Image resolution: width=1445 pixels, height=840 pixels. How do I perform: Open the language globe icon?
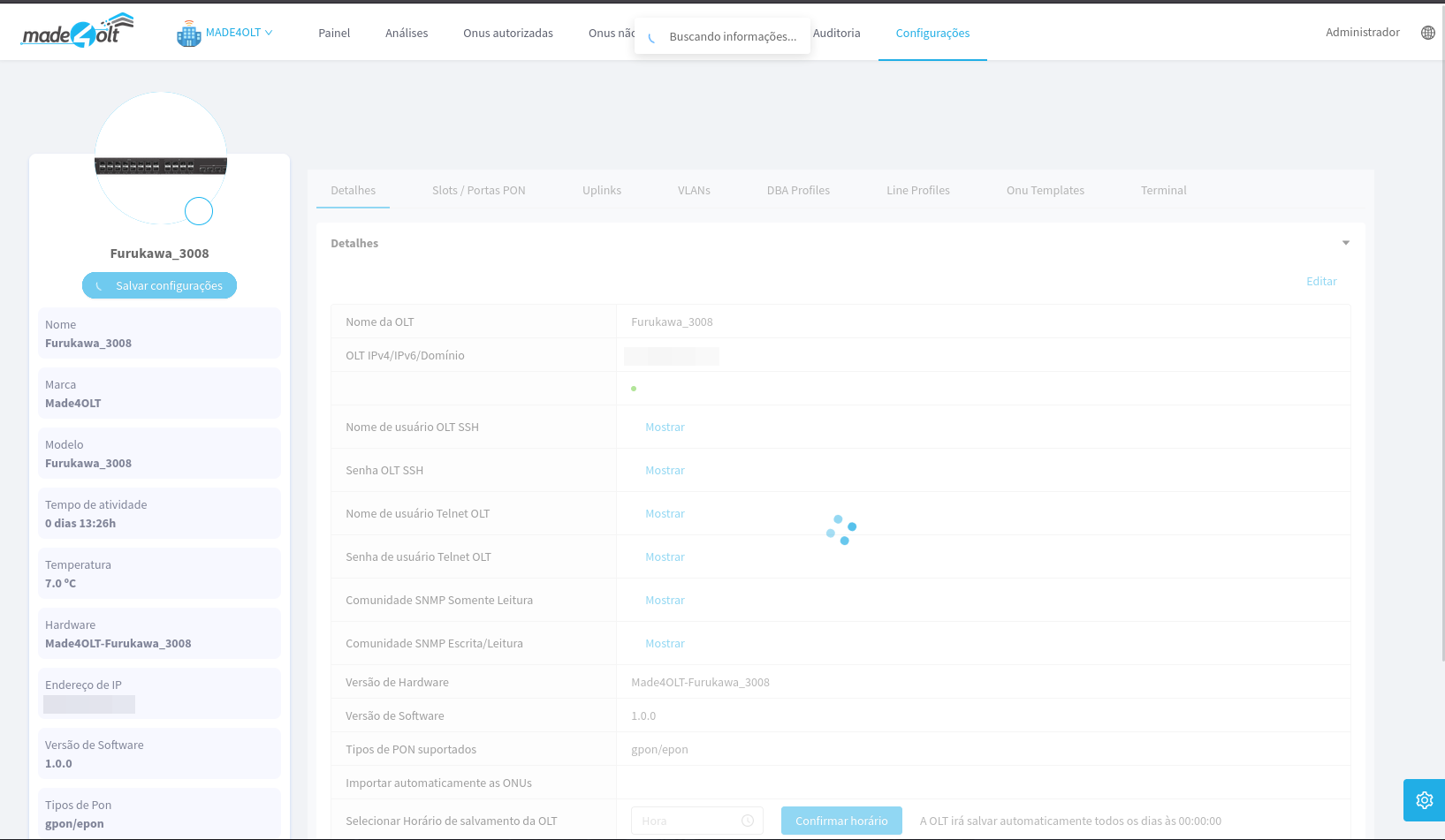[1427, 33]
